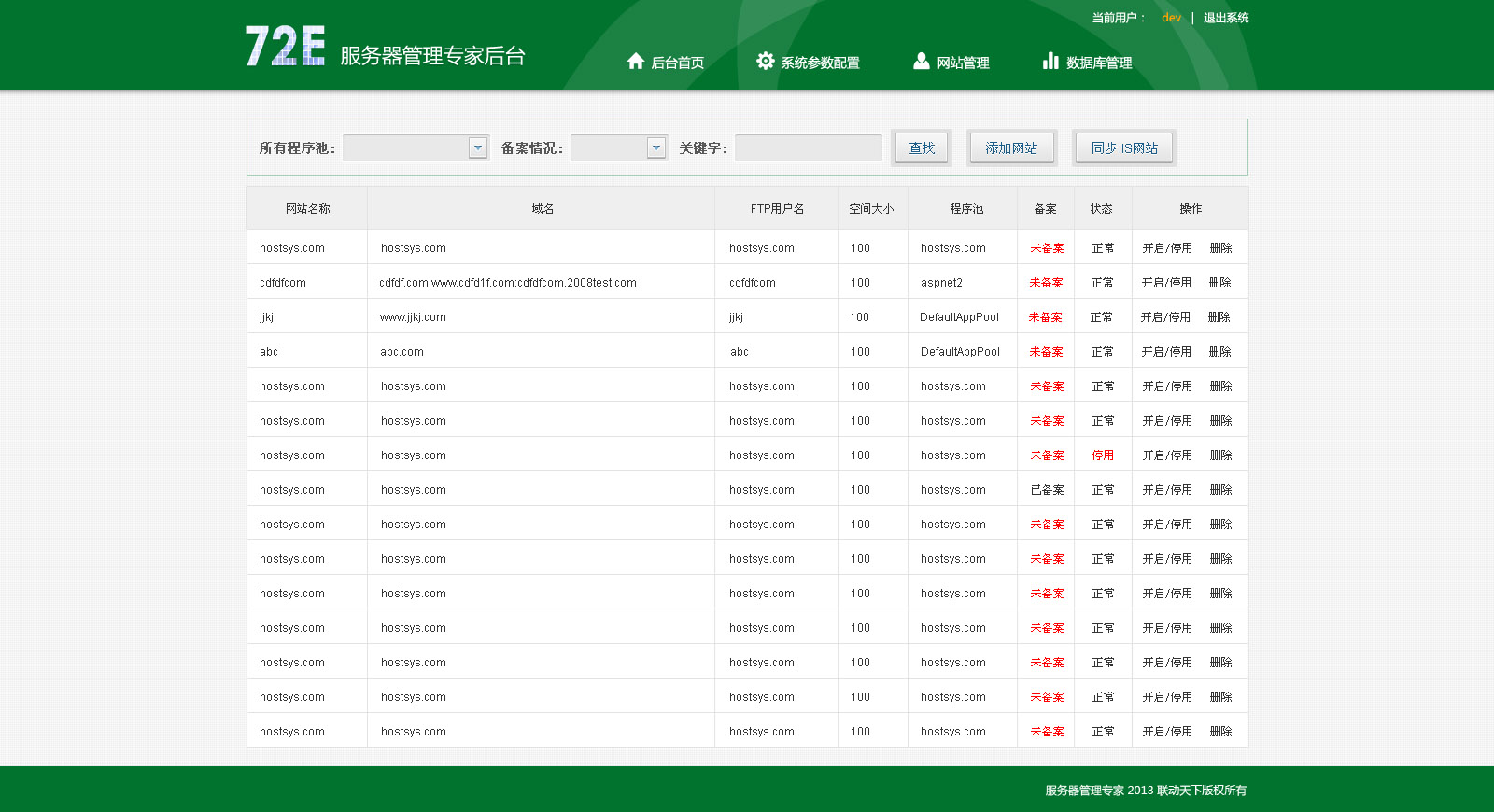Click DefaultAppPool in the abc row

[x=960, y=352]
